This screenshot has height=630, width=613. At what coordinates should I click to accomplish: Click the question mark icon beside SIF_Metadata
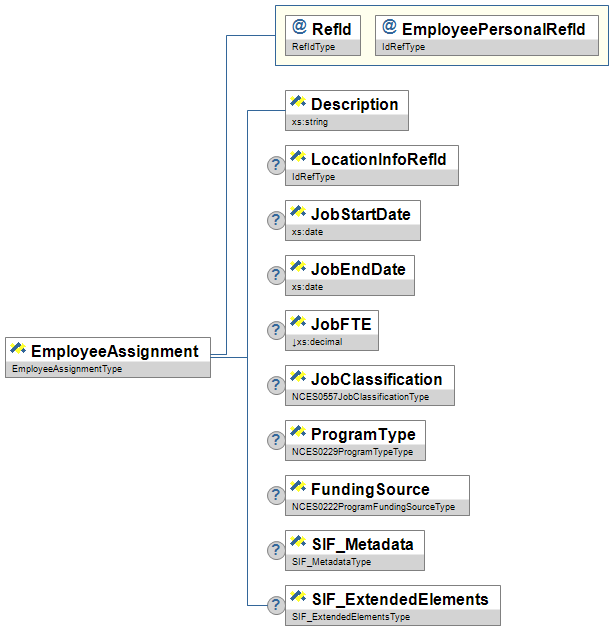point(275,551)
